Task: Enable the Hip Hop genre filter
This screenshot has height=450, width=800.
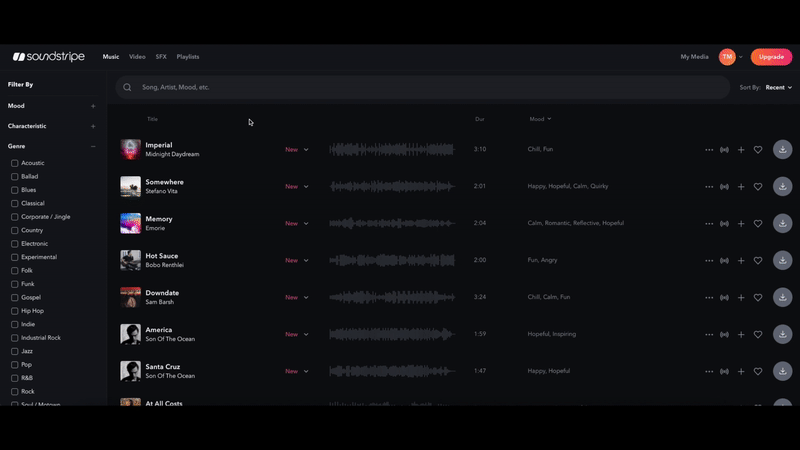Action: coord(15,311)
